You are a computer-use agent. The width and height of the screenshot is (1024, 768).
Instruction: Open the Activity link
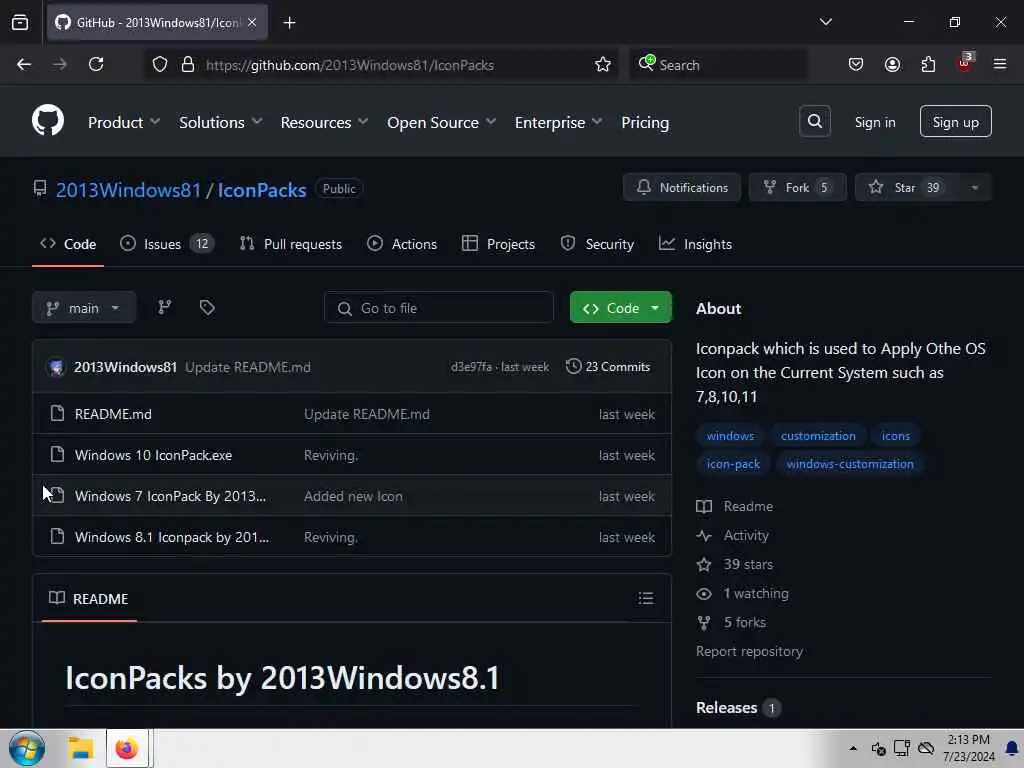point(746,536)
